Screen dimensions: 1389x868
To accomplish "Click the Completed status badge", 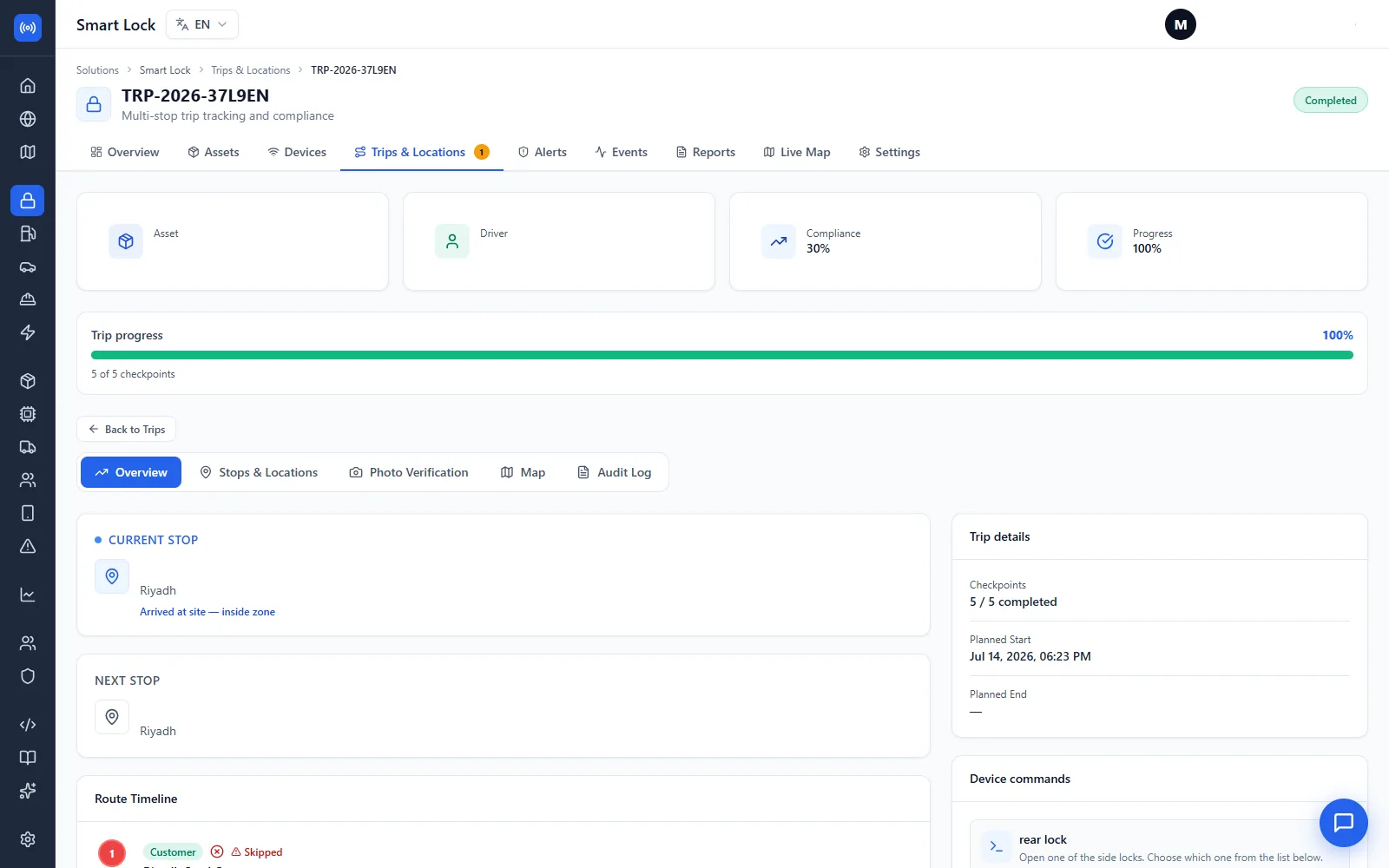I will click(x=1330, y=101).
